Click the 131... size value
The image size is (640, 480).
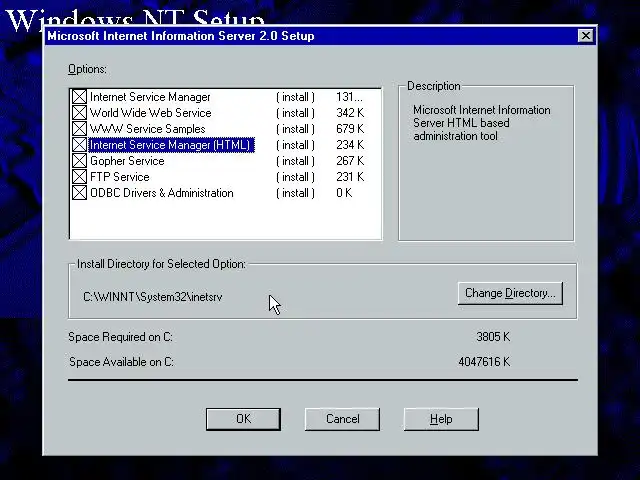point(349,97)
